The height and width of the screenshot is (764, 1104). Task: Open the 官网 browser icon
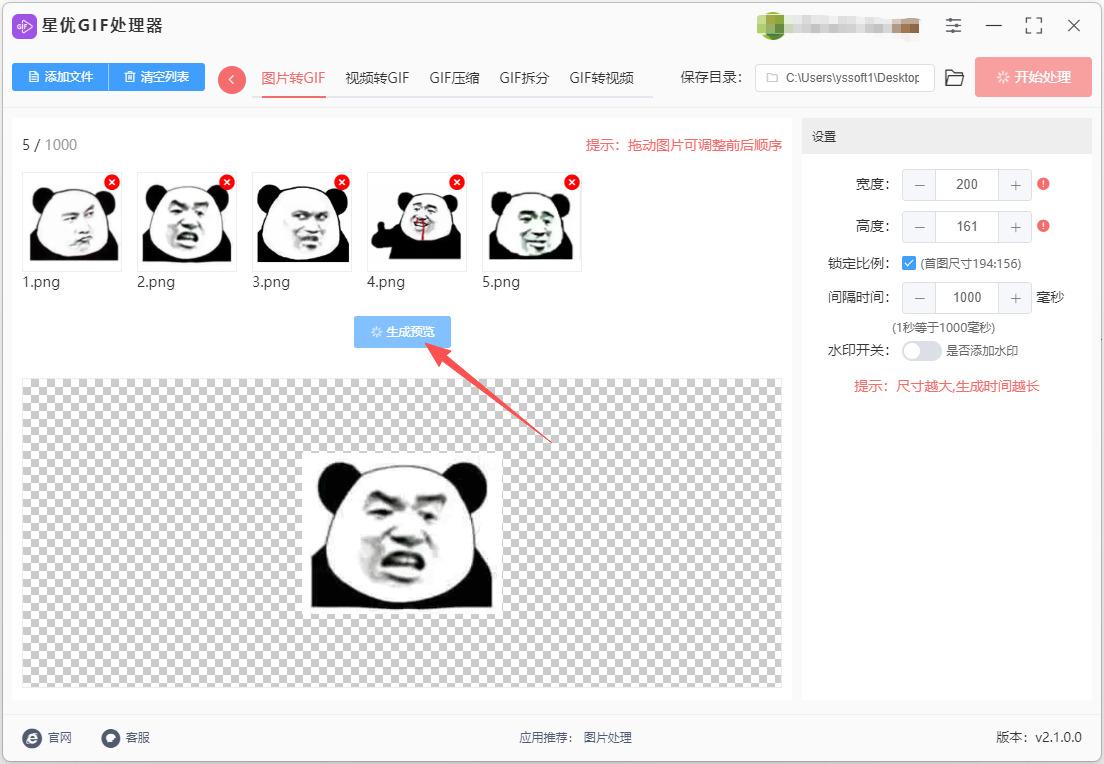(32, 738)
